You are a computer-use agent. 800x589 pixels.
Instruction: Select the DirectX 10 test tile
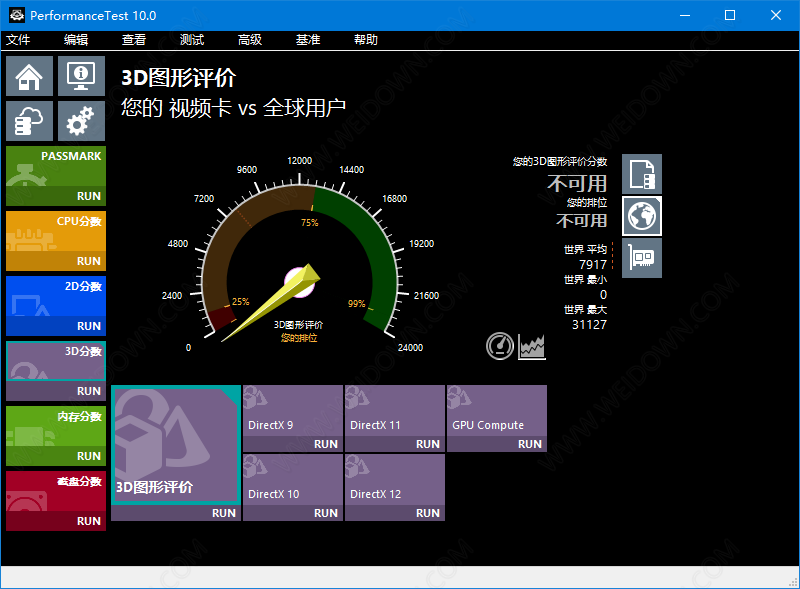click(293, 480)
